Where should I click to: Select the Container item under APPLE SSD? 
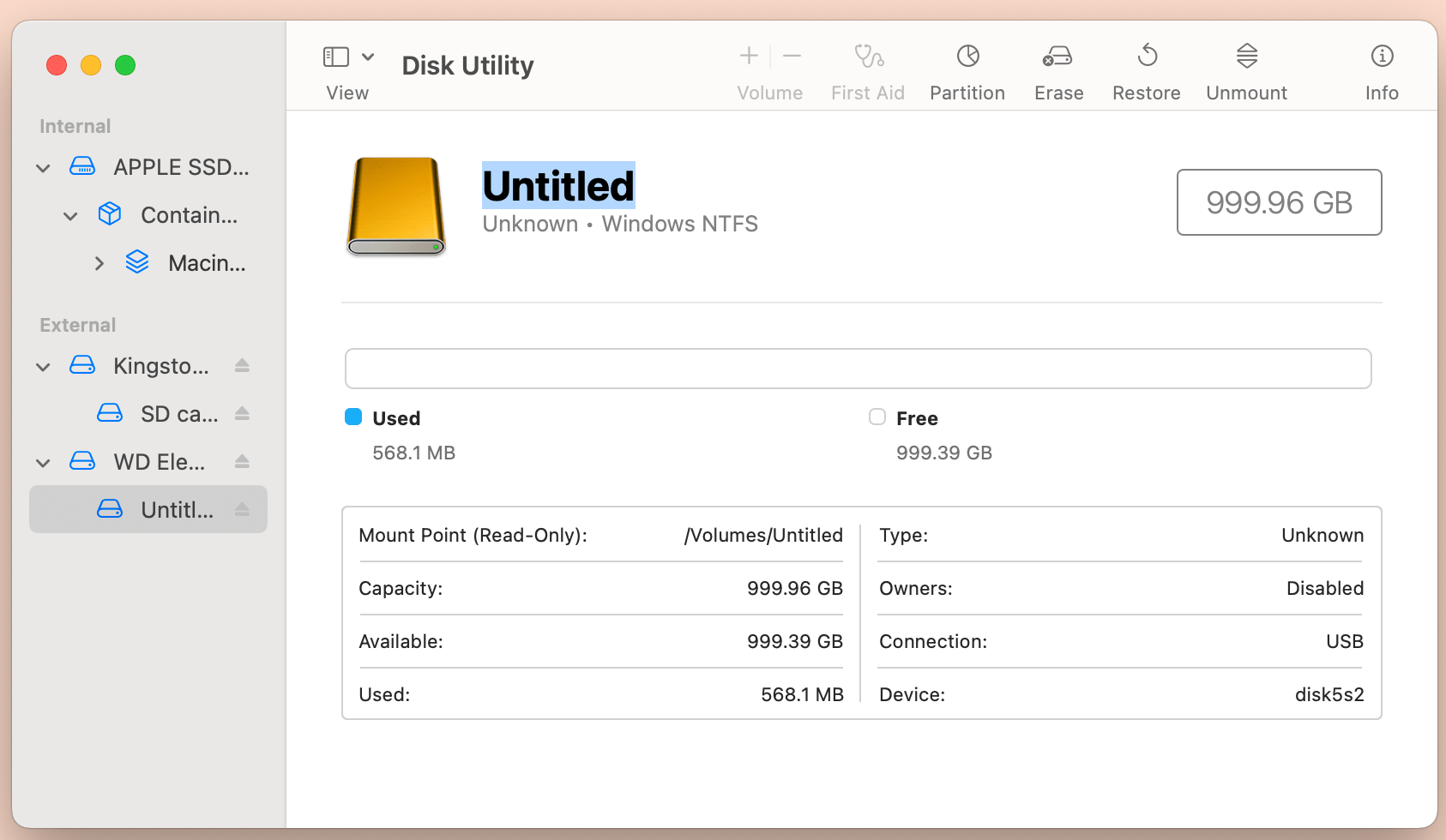tap(189, 215)
